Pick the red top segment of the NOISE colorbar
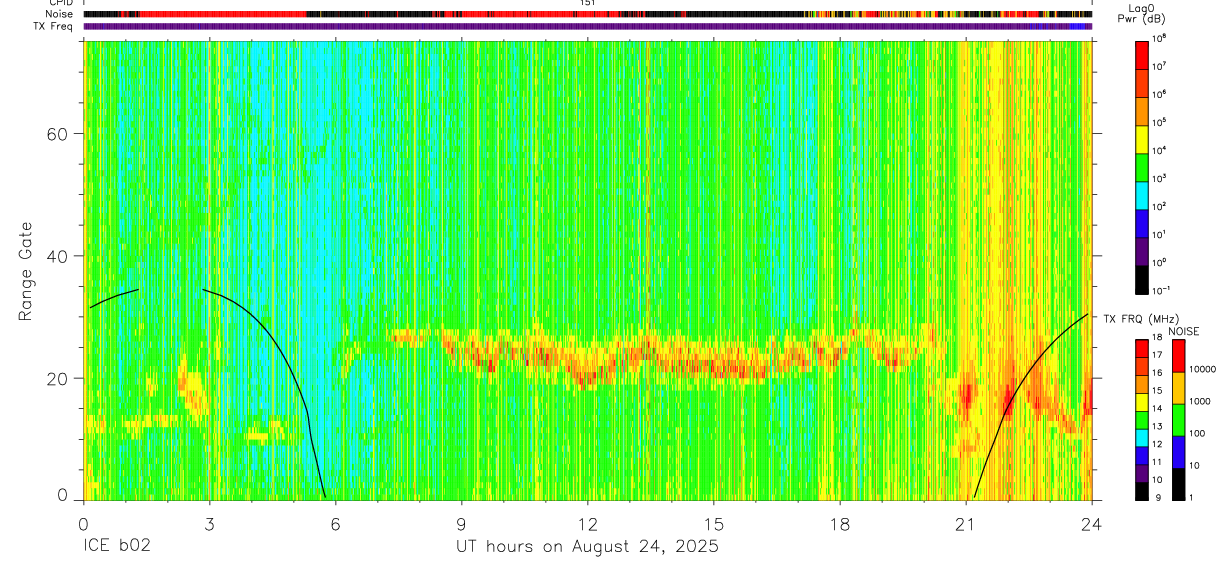Screen dimensions: 1228x567 point(1178,356)
